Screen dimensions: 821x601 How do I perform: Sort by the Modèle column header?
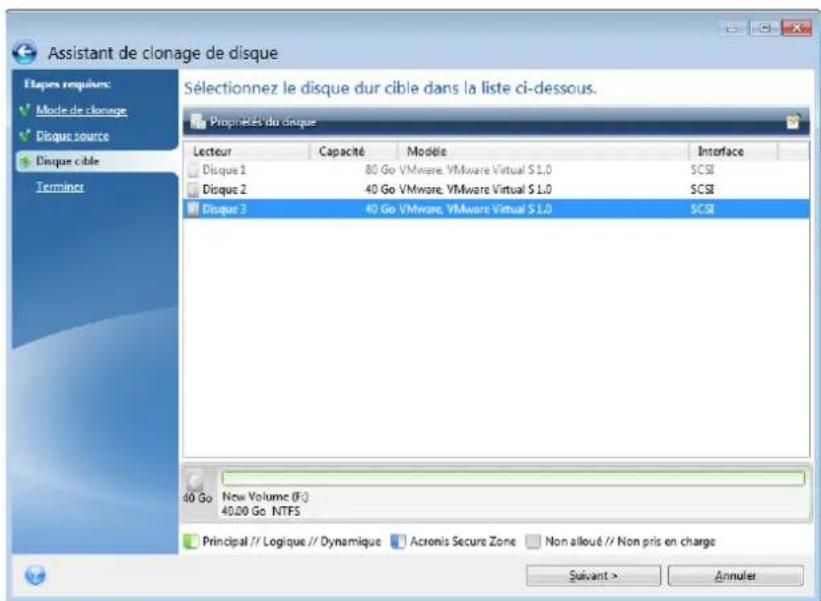[542, 151]
